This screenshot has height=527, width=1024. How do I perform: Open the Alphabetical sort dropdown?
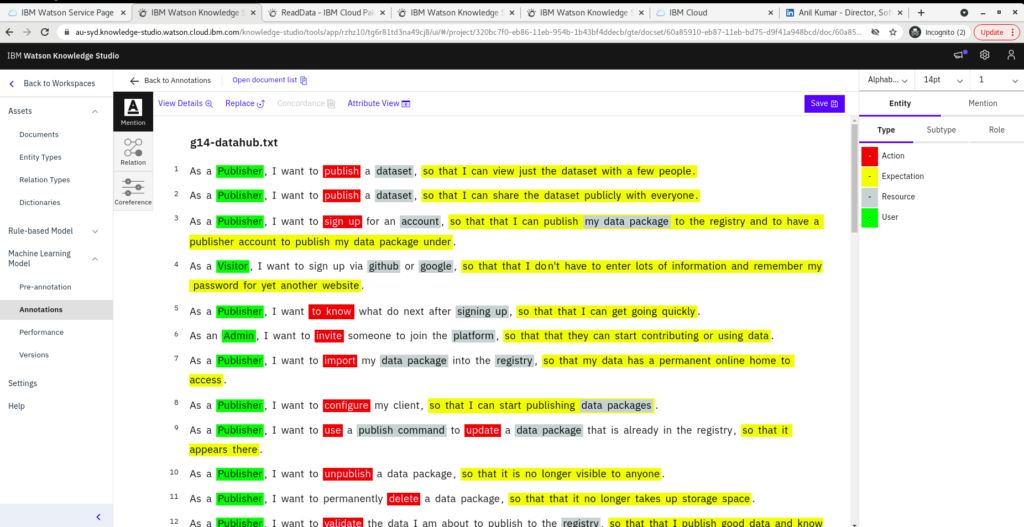click(x=887, y=80)
